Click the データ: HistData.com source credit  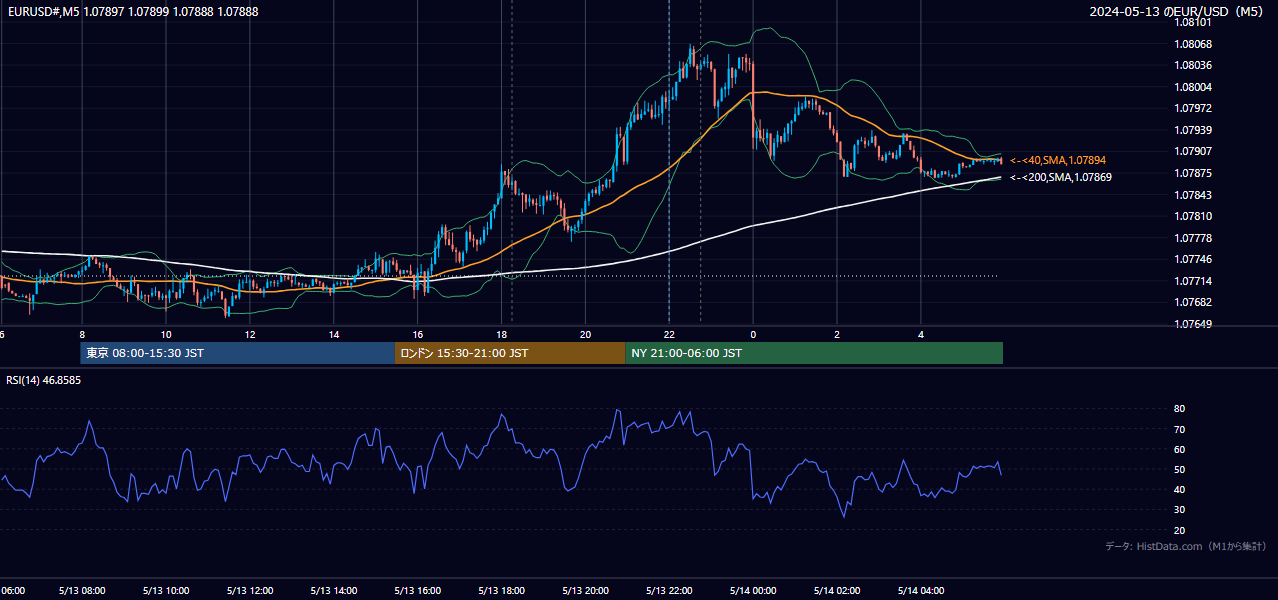pyautogui.click(x=1186, y=546)
